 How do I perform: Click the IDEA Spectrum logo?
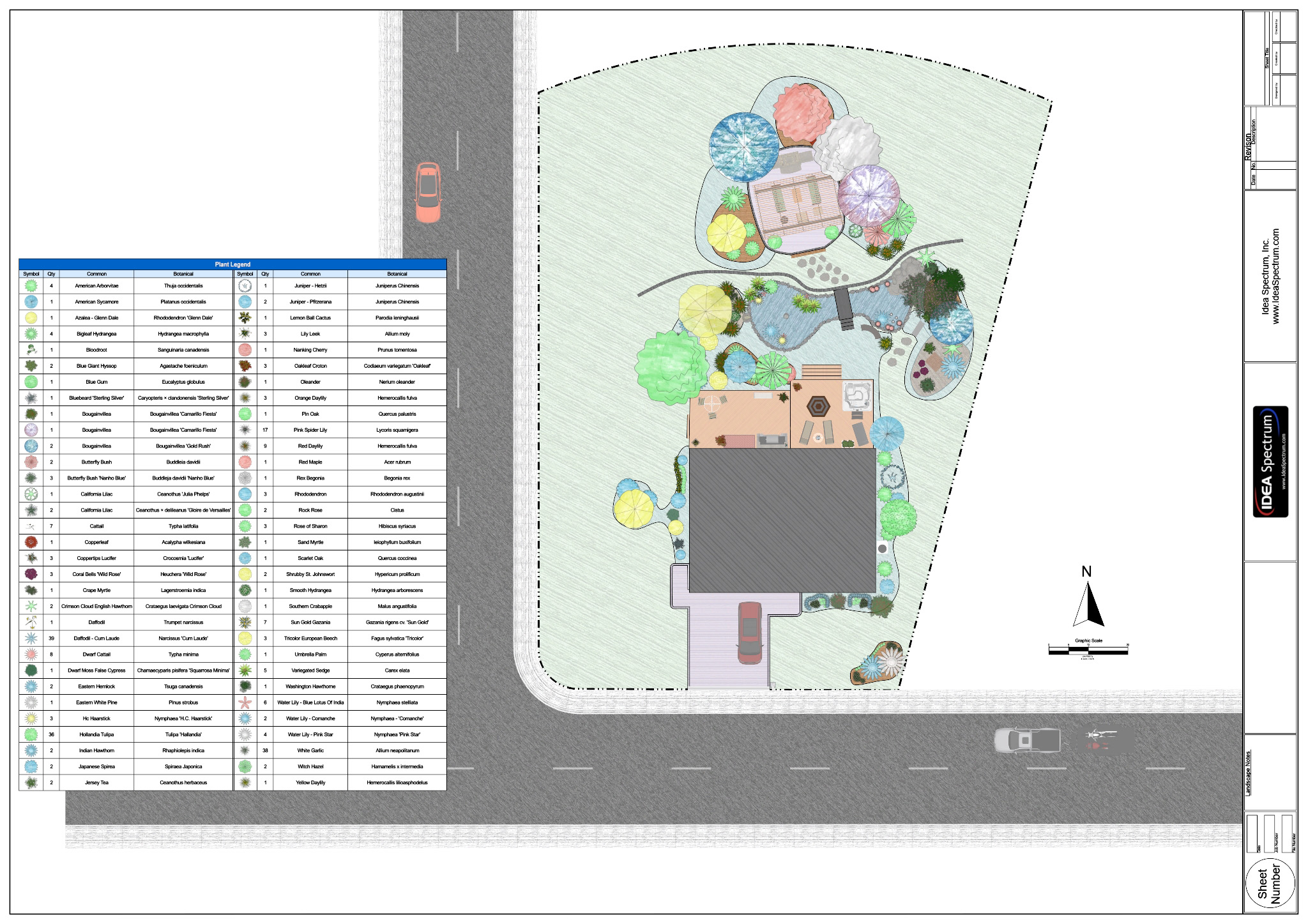[x=1270, y=462]
